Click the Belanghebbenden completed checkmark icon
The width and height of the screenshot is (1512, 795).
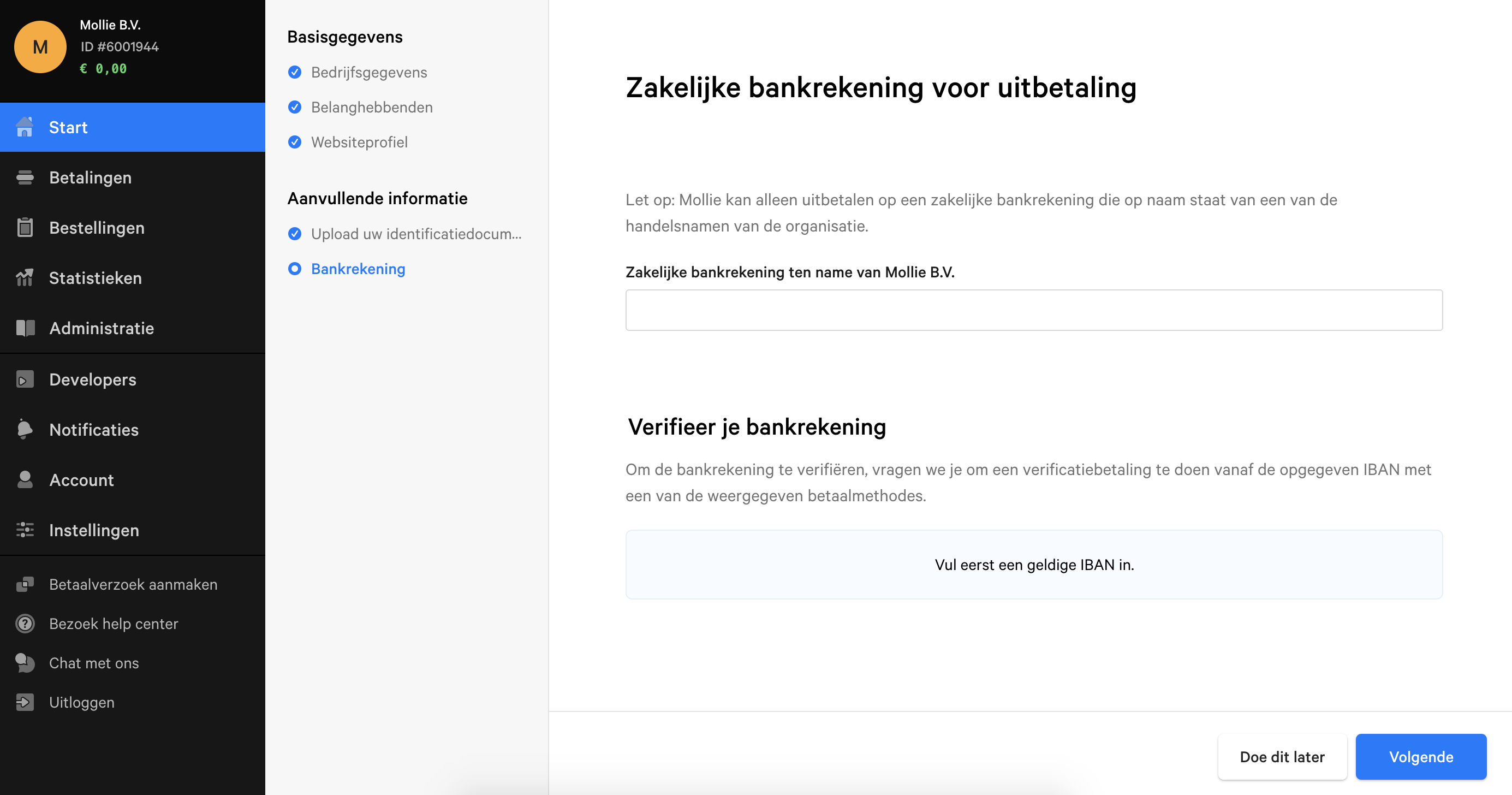coord(295,108)
